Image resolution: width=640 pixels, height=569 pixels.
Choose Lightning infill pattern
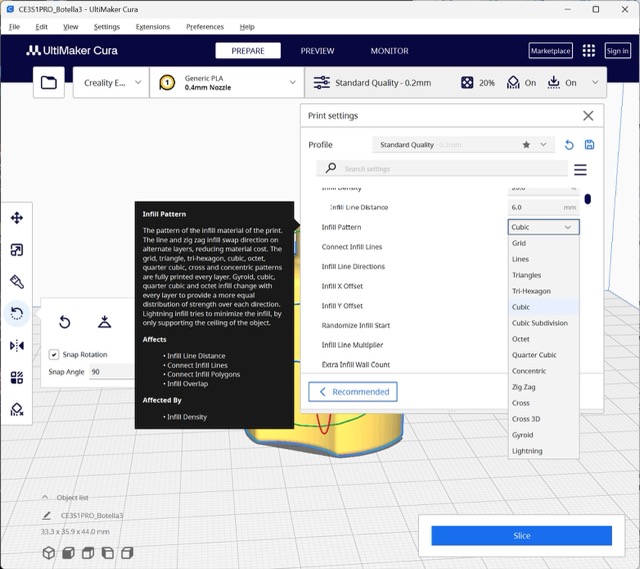coord(543,451)
